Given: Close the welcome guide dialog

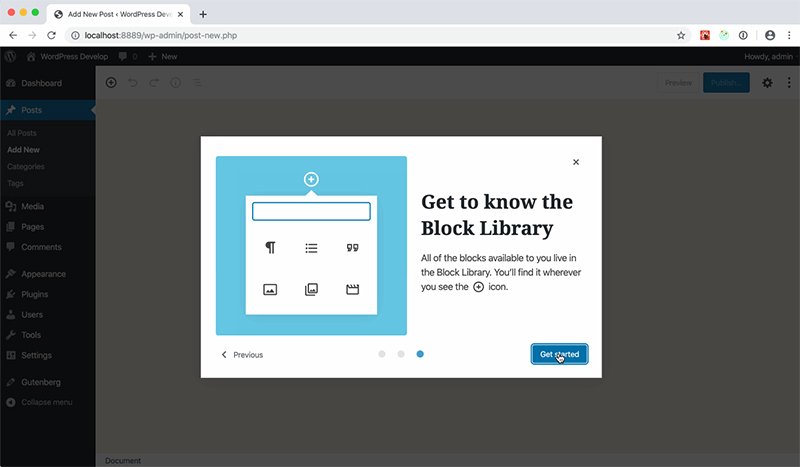Looking at the screenshot, I should [576, 162].
